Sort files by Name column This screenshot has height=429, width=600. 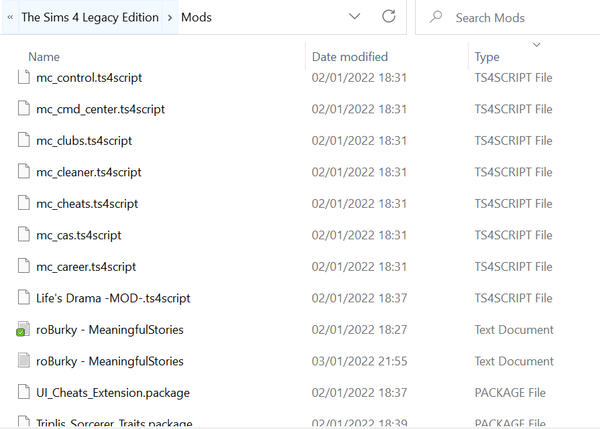click(x=44, y=57)
